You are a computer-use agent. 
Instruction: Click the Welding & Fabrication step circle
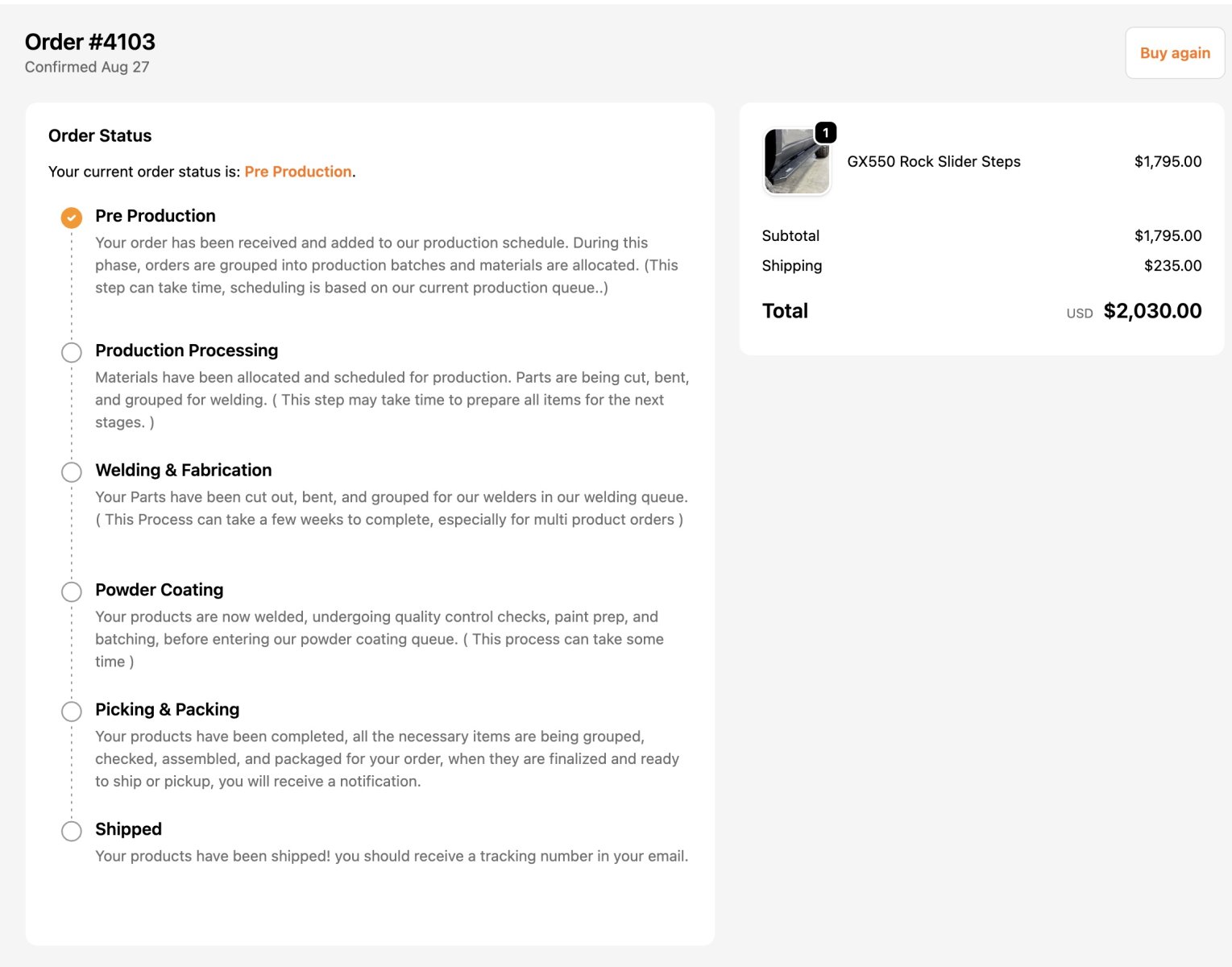(x=72, y=471)
